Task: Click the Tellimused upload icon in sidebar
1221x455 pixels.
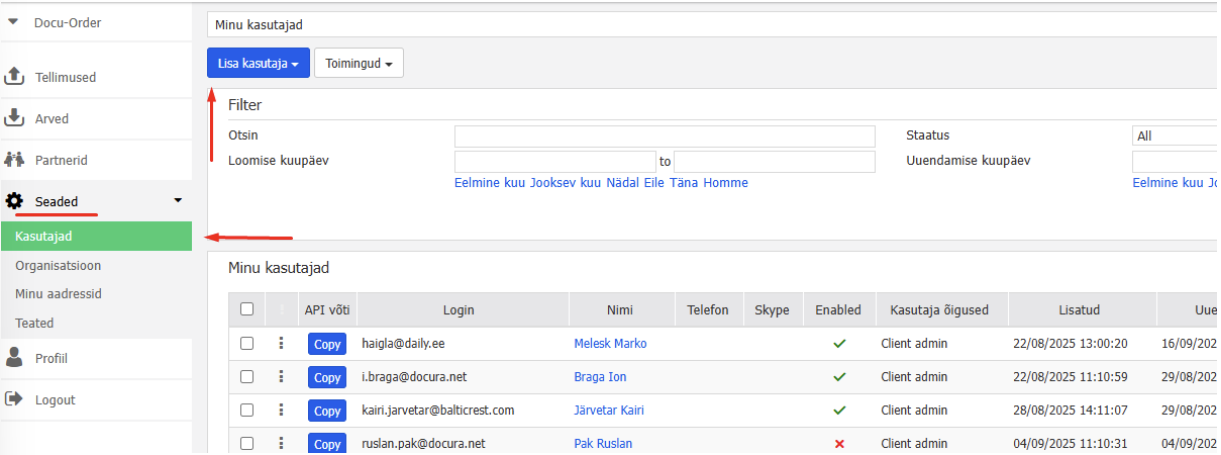Action: tap(14, 76)
